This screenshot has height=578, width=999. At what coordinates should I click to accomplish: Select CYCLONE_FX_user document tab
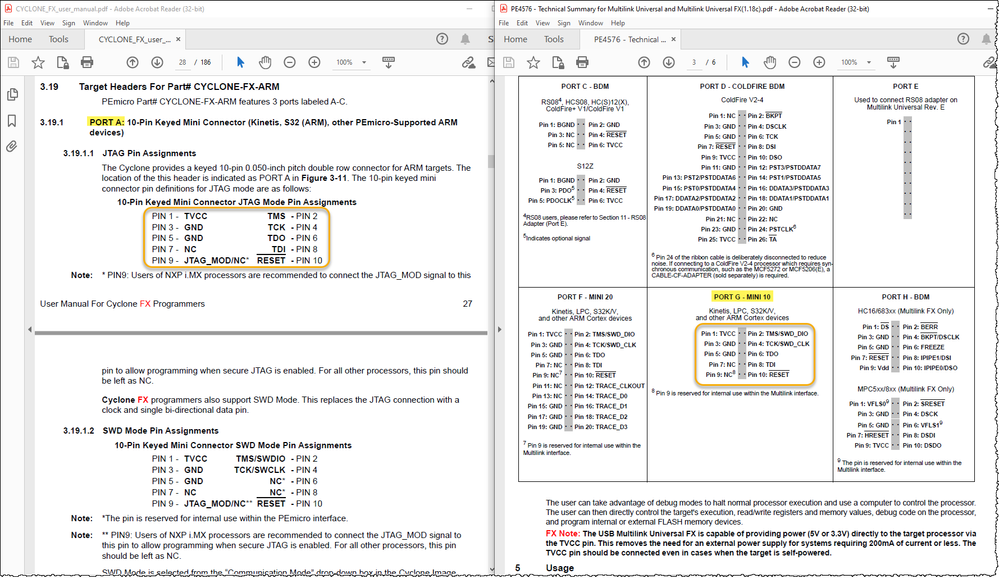coord(134,39)
